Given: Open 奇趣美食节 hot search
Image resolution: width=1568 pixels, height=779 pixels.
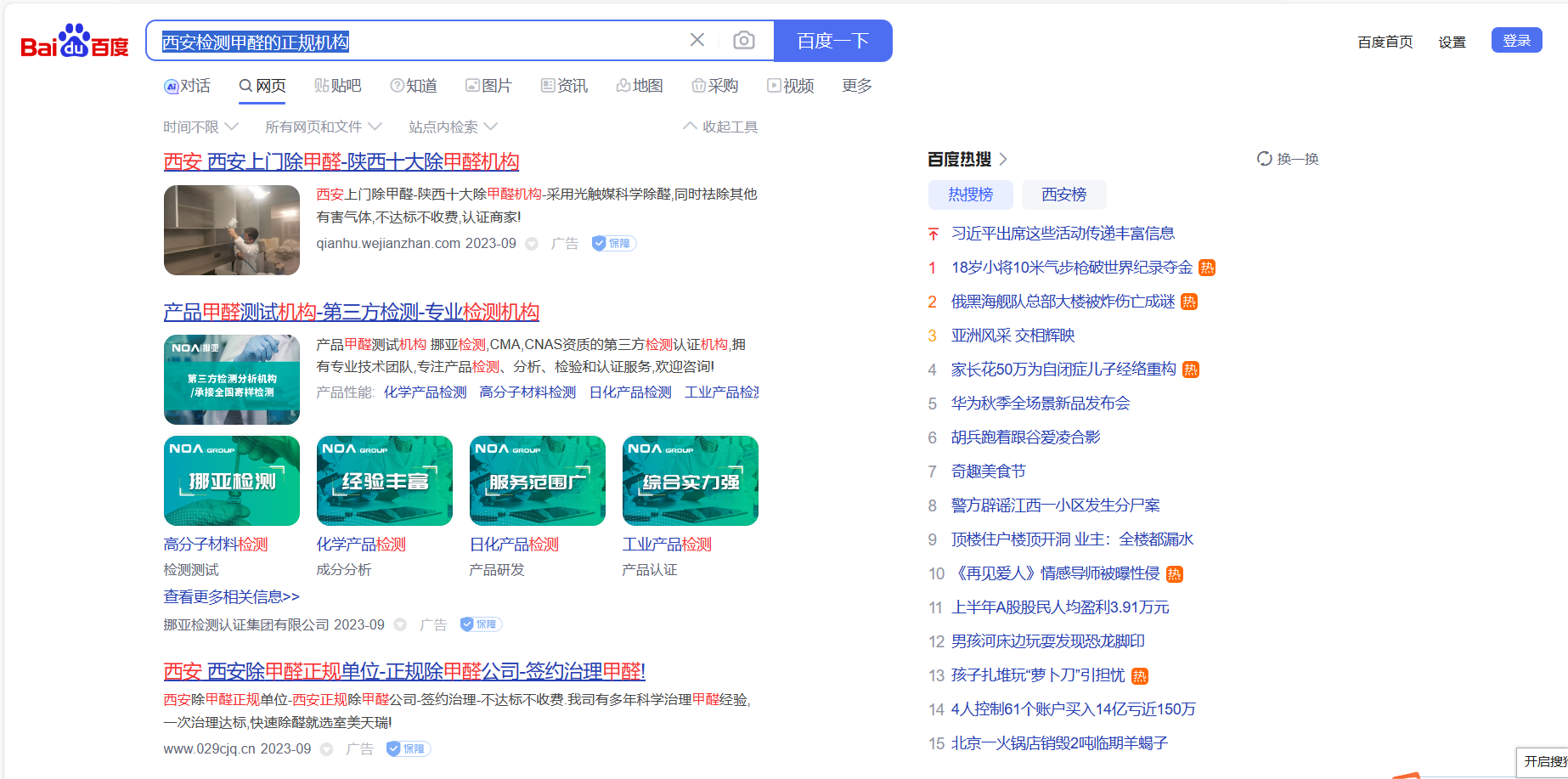Looking at the screenshot, I should [x=989, y=471].
